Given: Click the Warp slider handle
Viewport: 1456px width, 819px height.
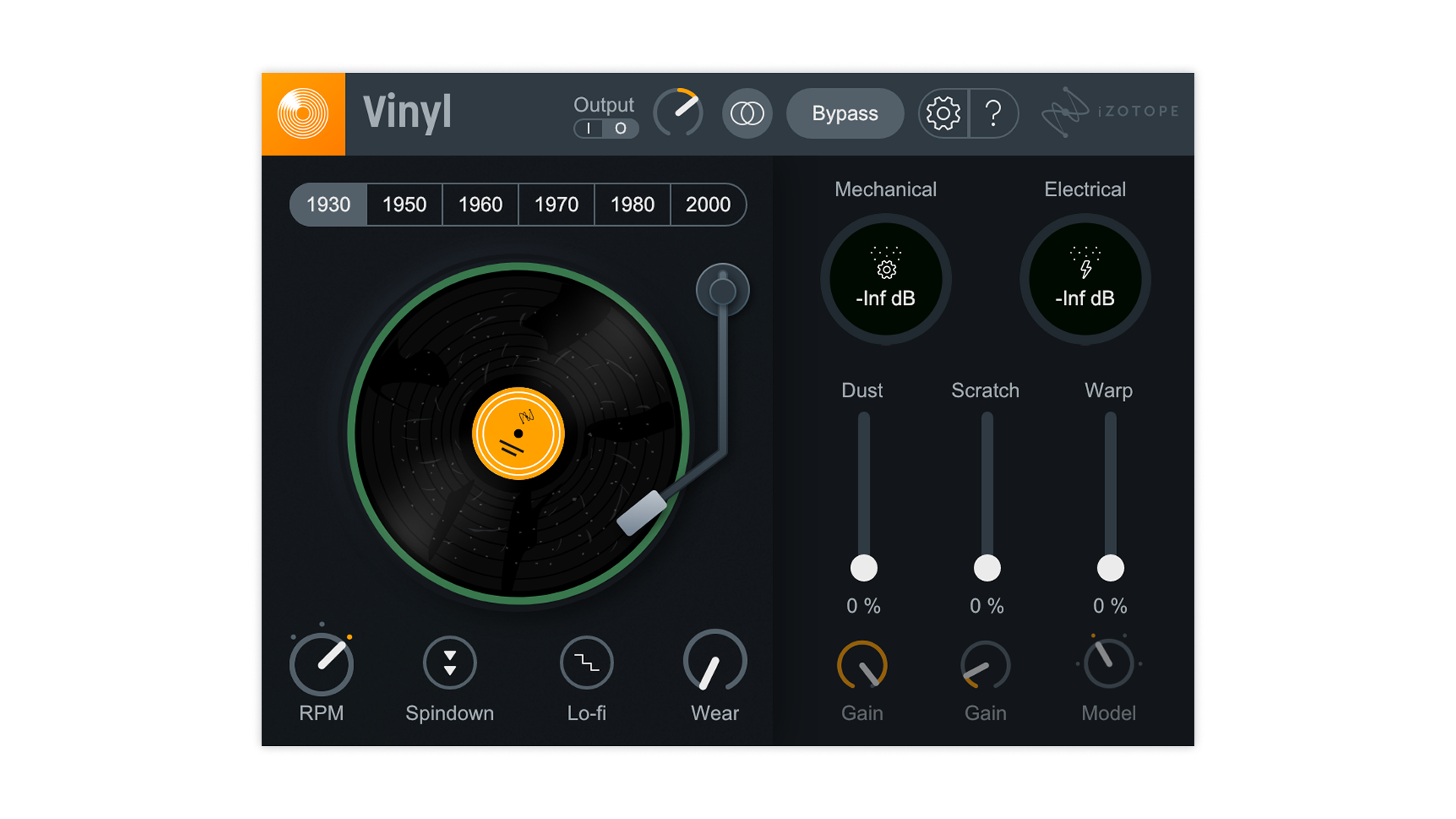Looking at the screenshot, I should pyautogui.click(x=1110, y=568).
